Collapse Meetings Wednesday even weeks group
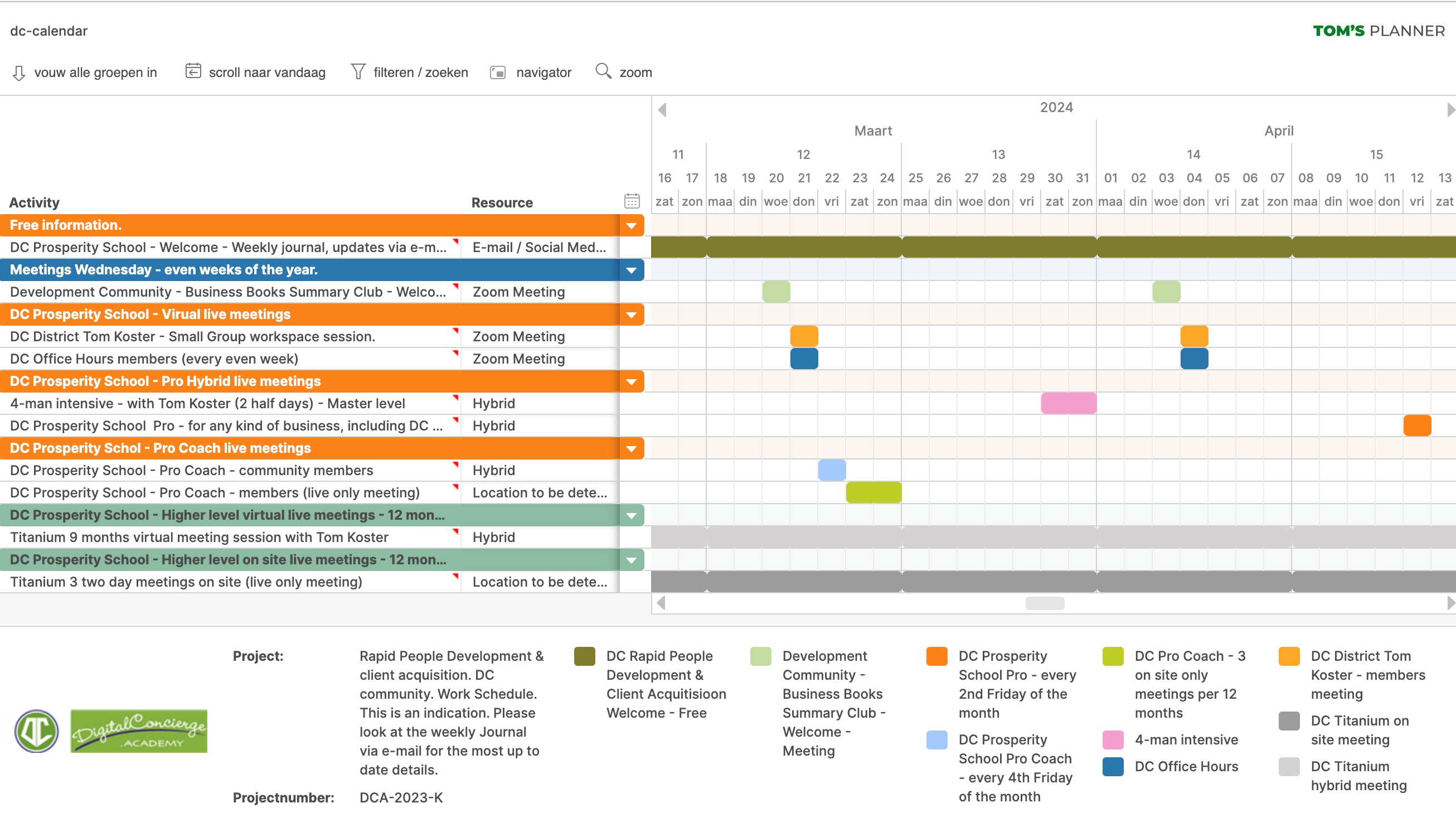 (x=631, y=270)
